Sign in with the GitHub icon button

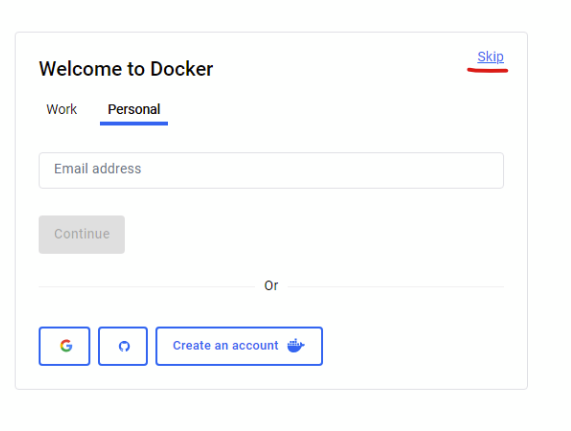(123, 346)
